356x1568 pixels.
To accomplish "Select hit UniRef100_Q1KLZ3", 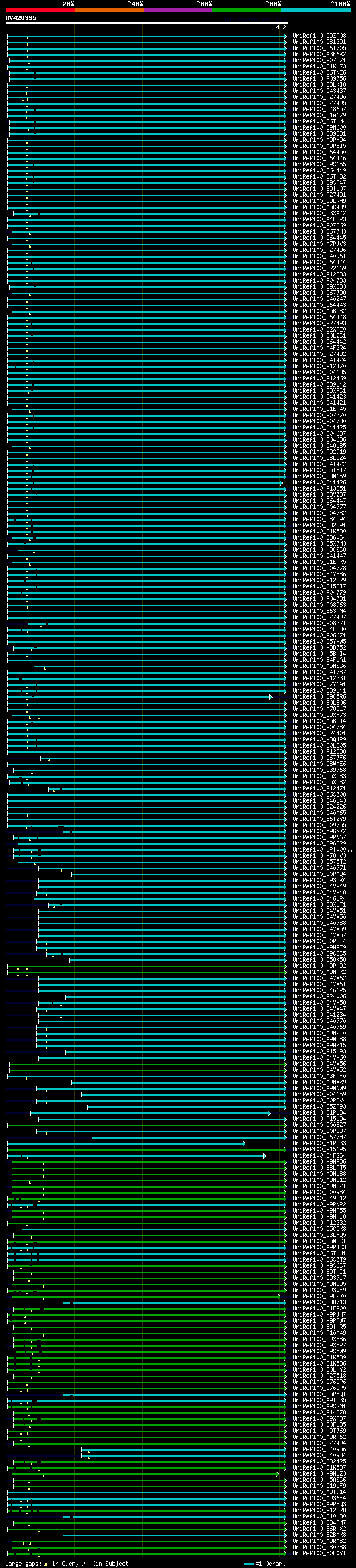I will point(319,66).
